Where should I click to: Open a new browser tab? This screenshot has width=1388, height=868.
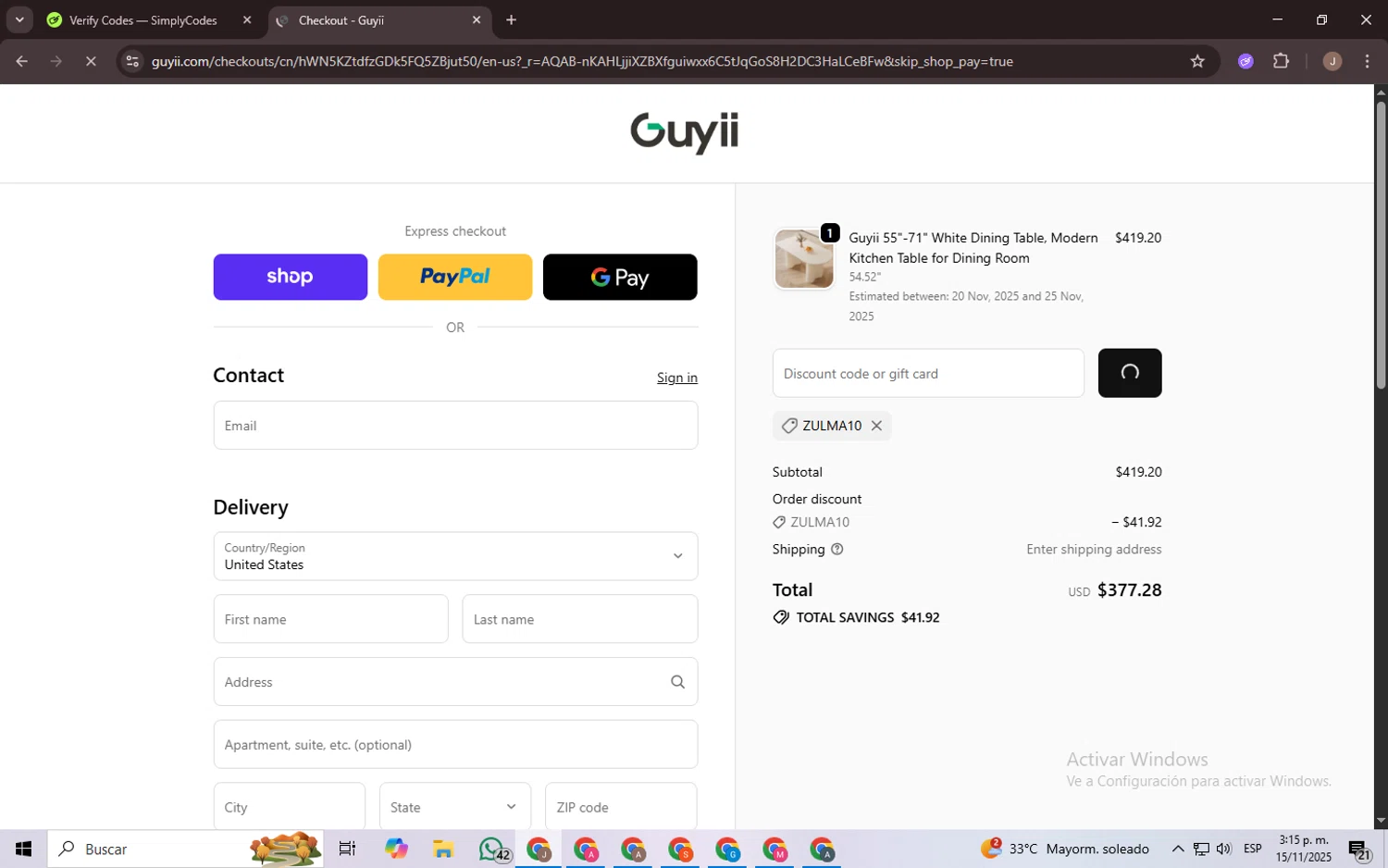[x=512, y=19]
